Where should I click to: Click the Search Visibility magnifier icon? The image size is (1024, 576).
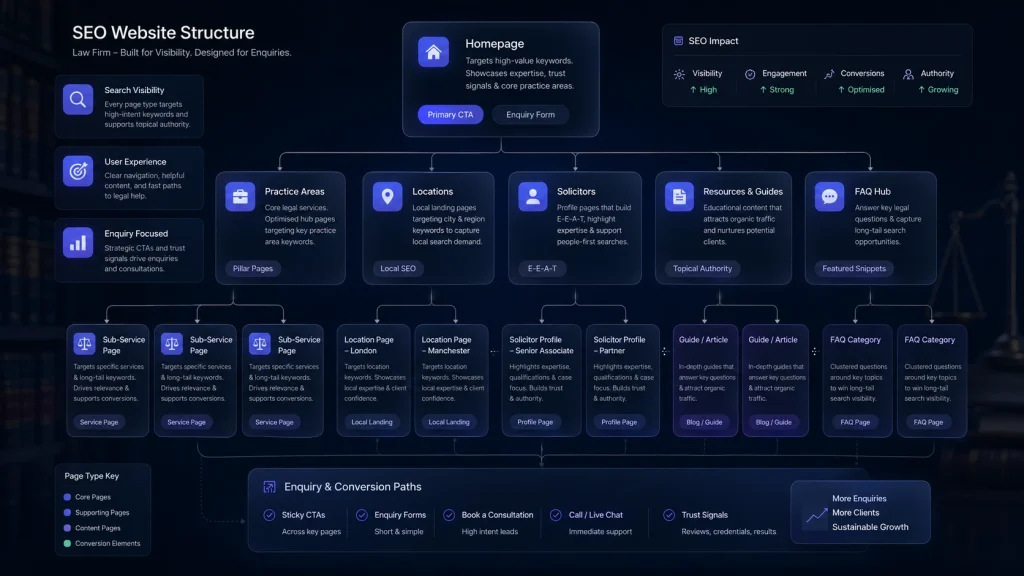[x=78, y=99]
